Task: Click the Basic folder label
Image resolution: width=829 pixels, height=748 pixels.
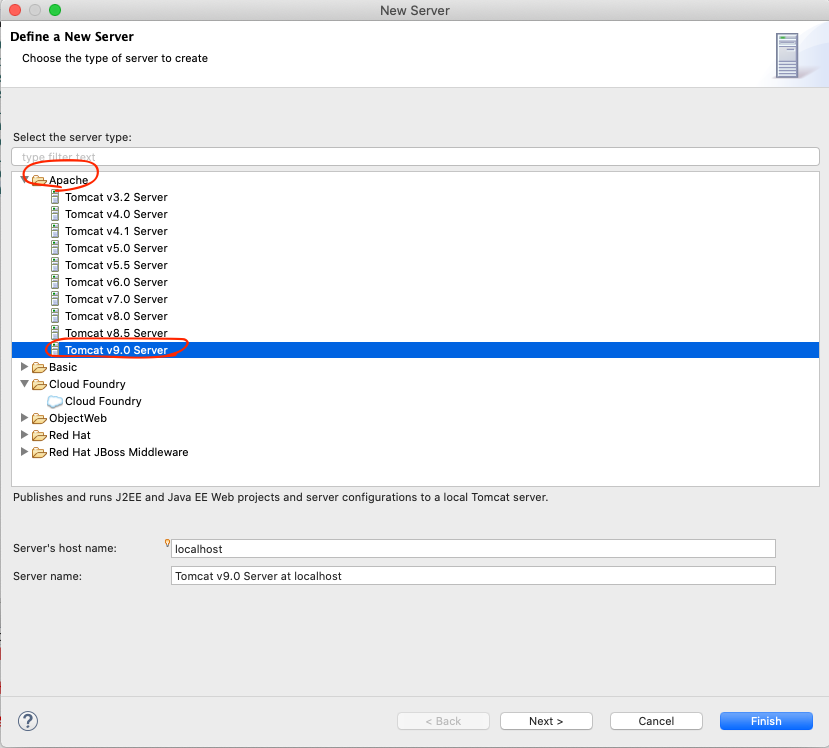Action: [x=63, y=367]
